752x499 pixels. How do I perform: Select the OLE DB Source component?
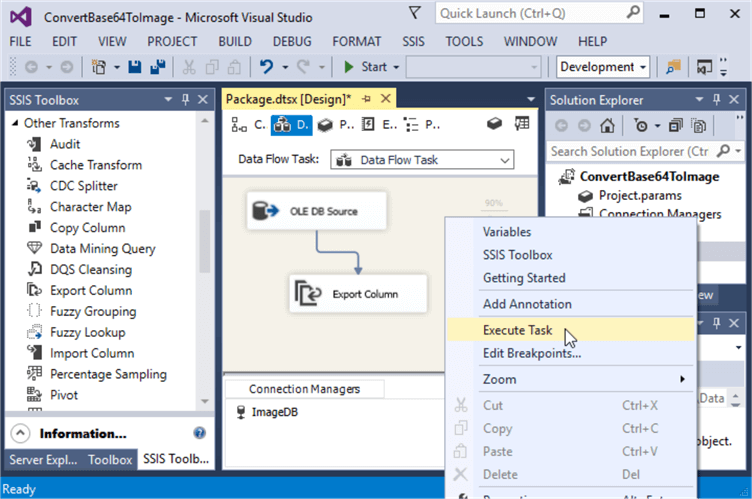[x=317, y=211]
